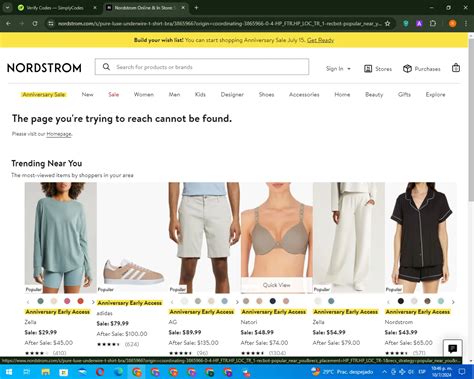Image resolution: width=474 pixels, height=379 pixels.
Task: Select black swatch for Nordstrom pajamas
Action: coord(401,301)
